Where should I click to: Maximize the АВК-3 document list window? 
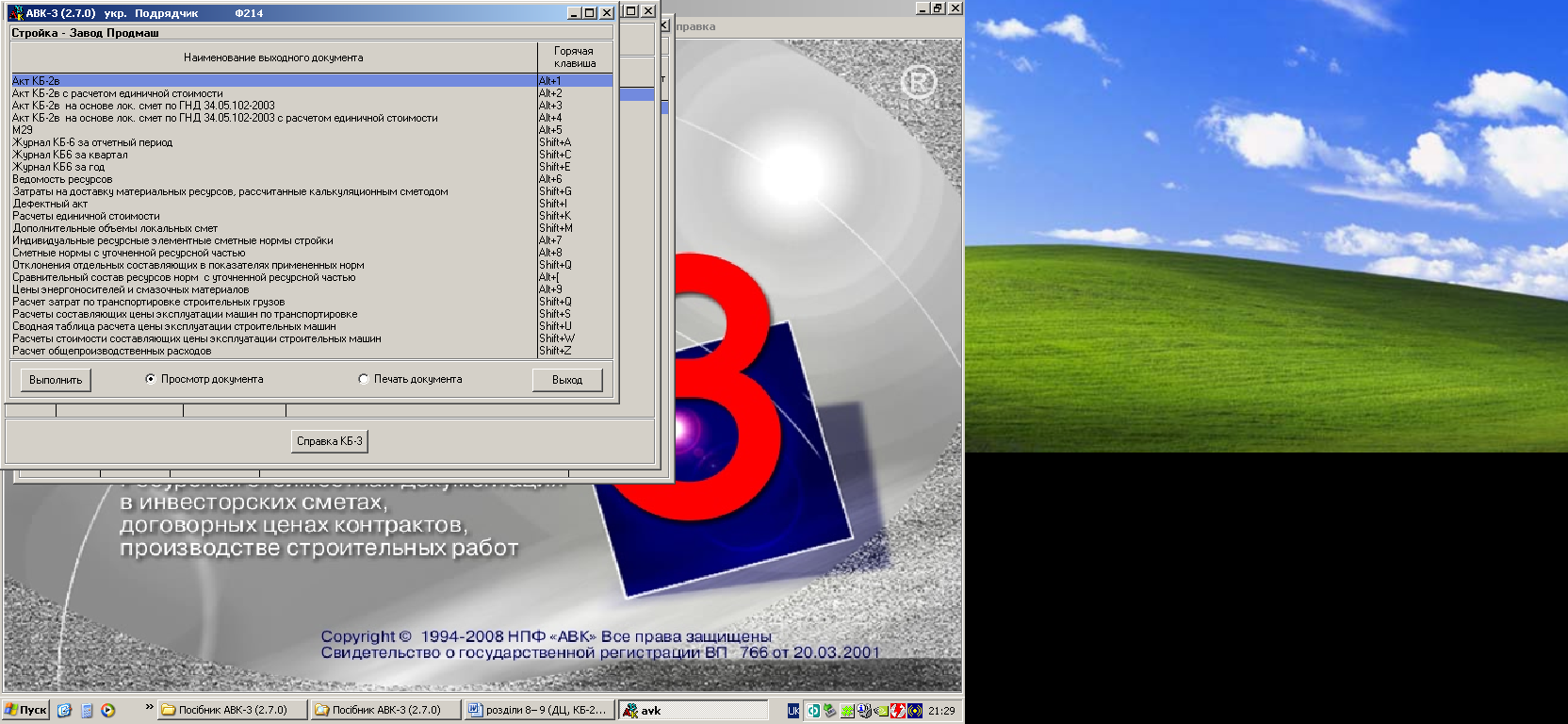[590, 13]
